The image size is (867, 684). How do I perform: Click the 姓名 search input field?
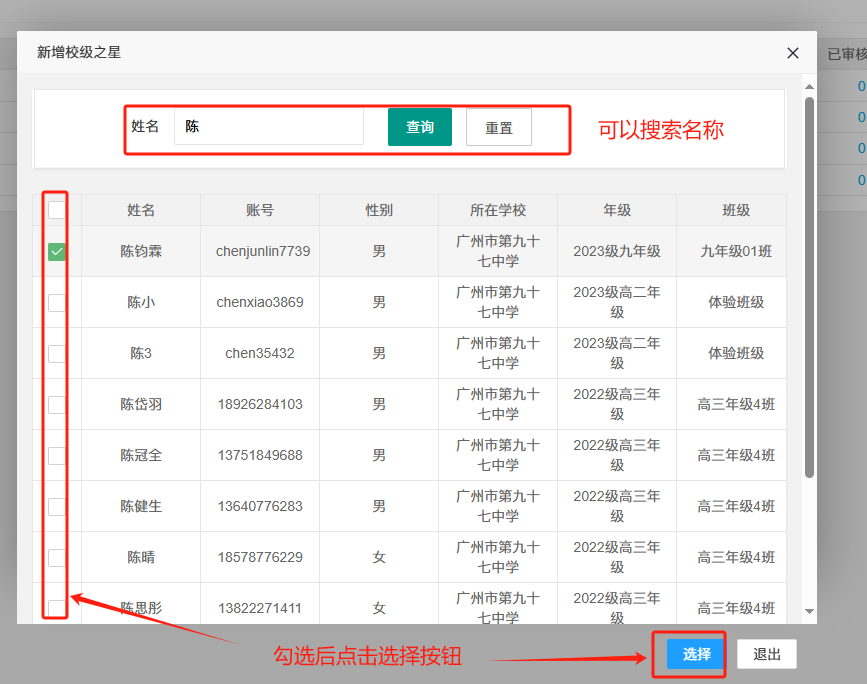point(269,127)
